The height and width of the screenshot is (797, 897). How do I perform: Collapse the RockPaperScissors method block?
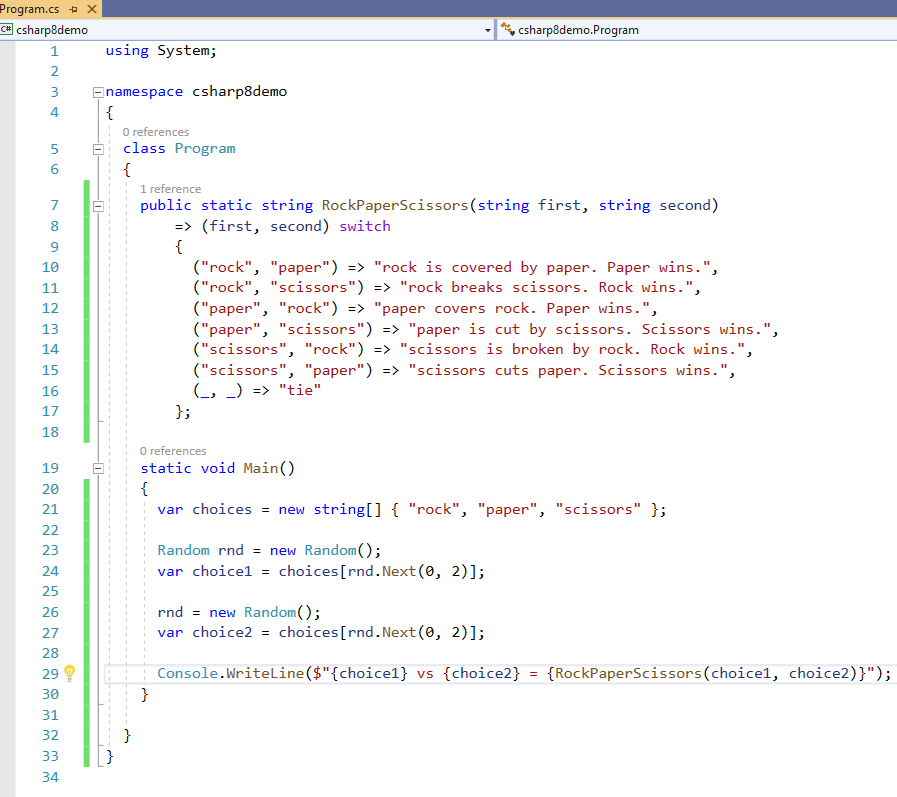tap(98, 206)
